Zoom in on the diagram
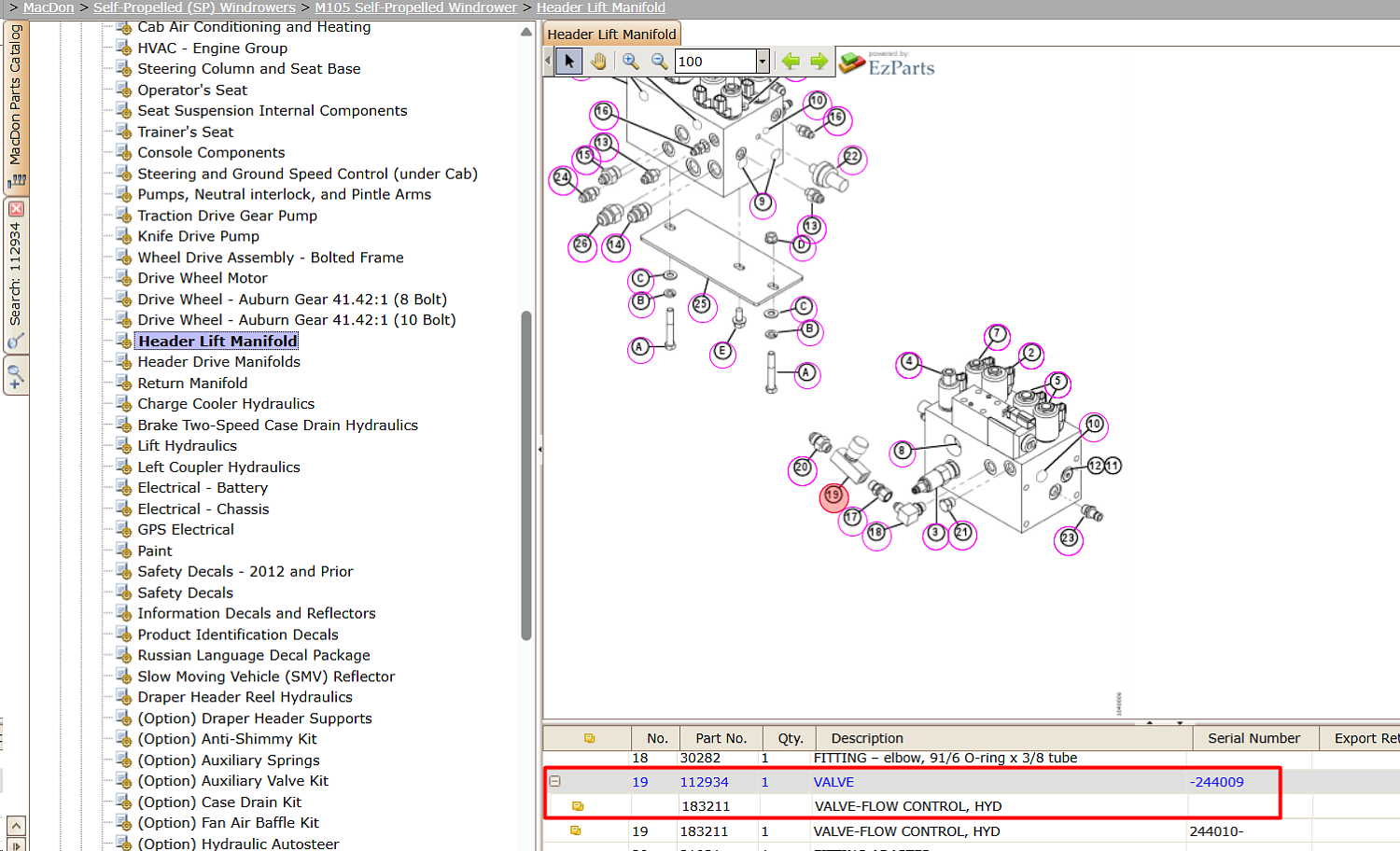This screenshot has width=1400, height=851. point(631,62)
